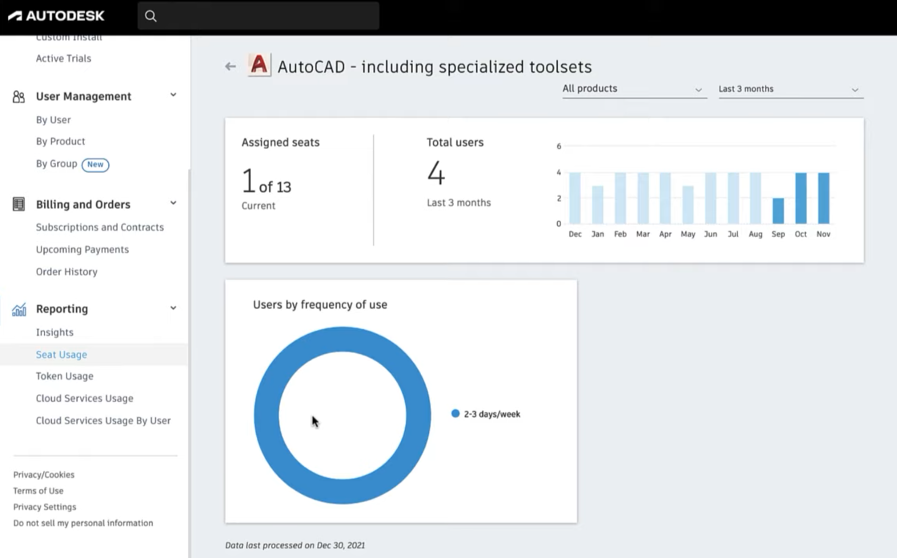Click the Oct bar in the chart
Viewport: 897px width, 558px height.
[801, 198]
